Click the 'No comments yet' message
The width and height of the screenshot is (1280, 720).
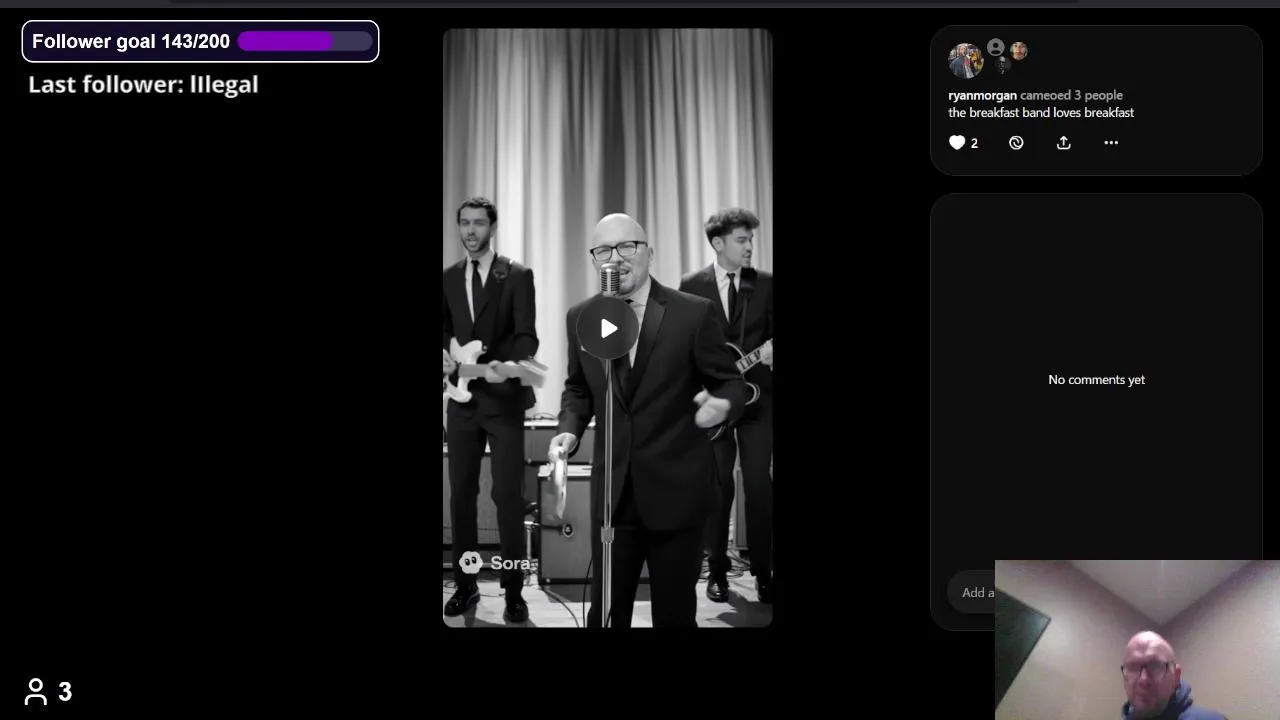[1096, 380]
